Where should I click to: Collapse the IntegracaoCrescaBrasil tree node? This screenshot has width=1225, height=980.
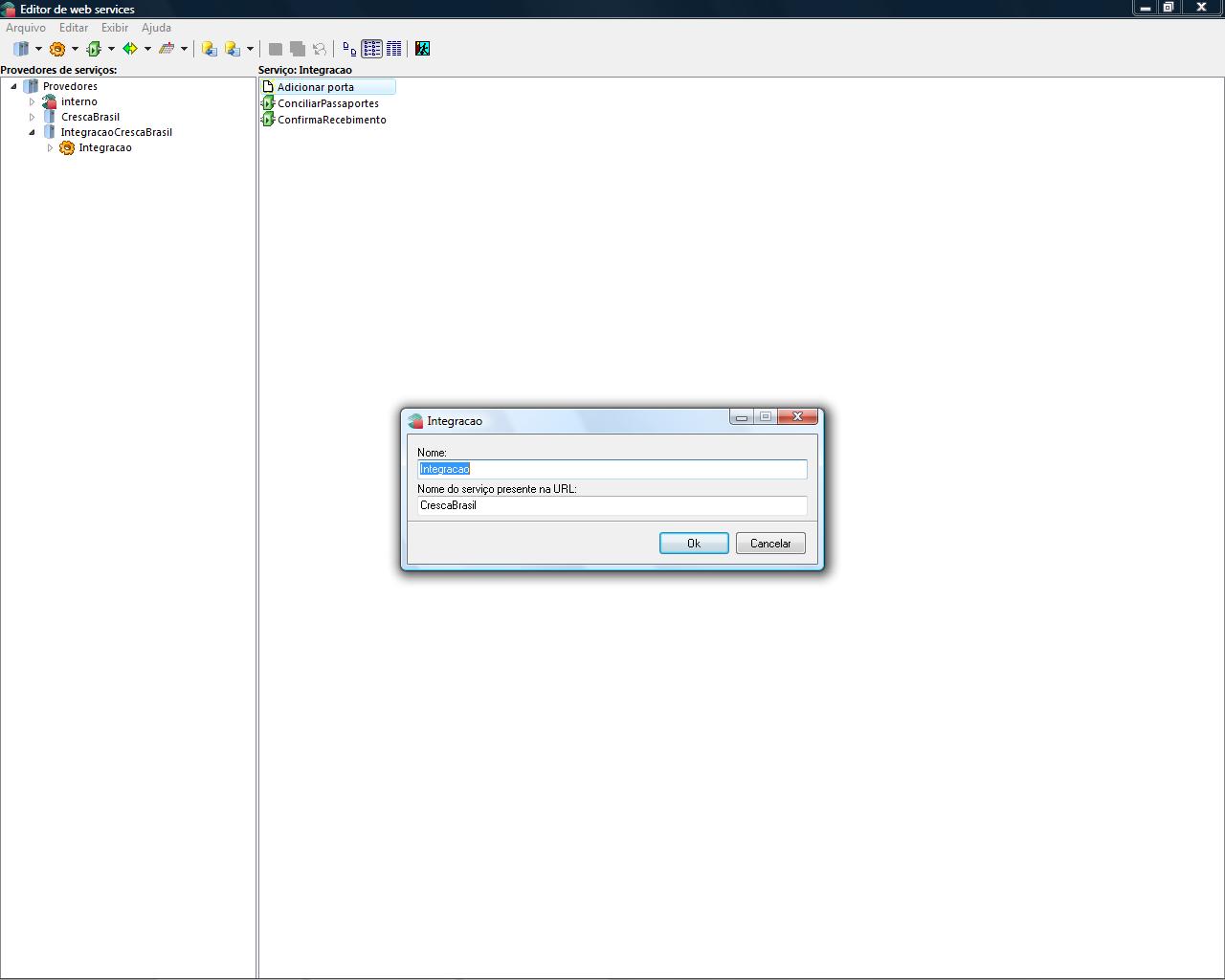32,132
